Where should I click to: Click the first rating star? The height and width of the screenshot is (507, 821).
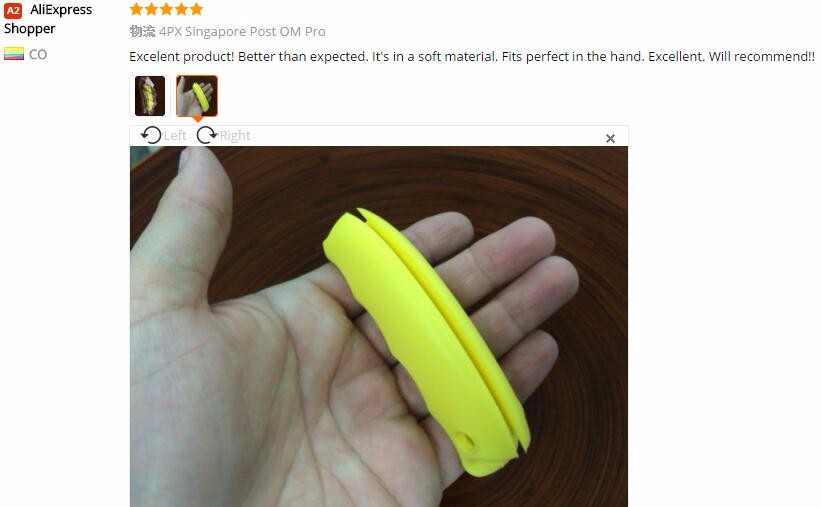(x=136, y=9)
